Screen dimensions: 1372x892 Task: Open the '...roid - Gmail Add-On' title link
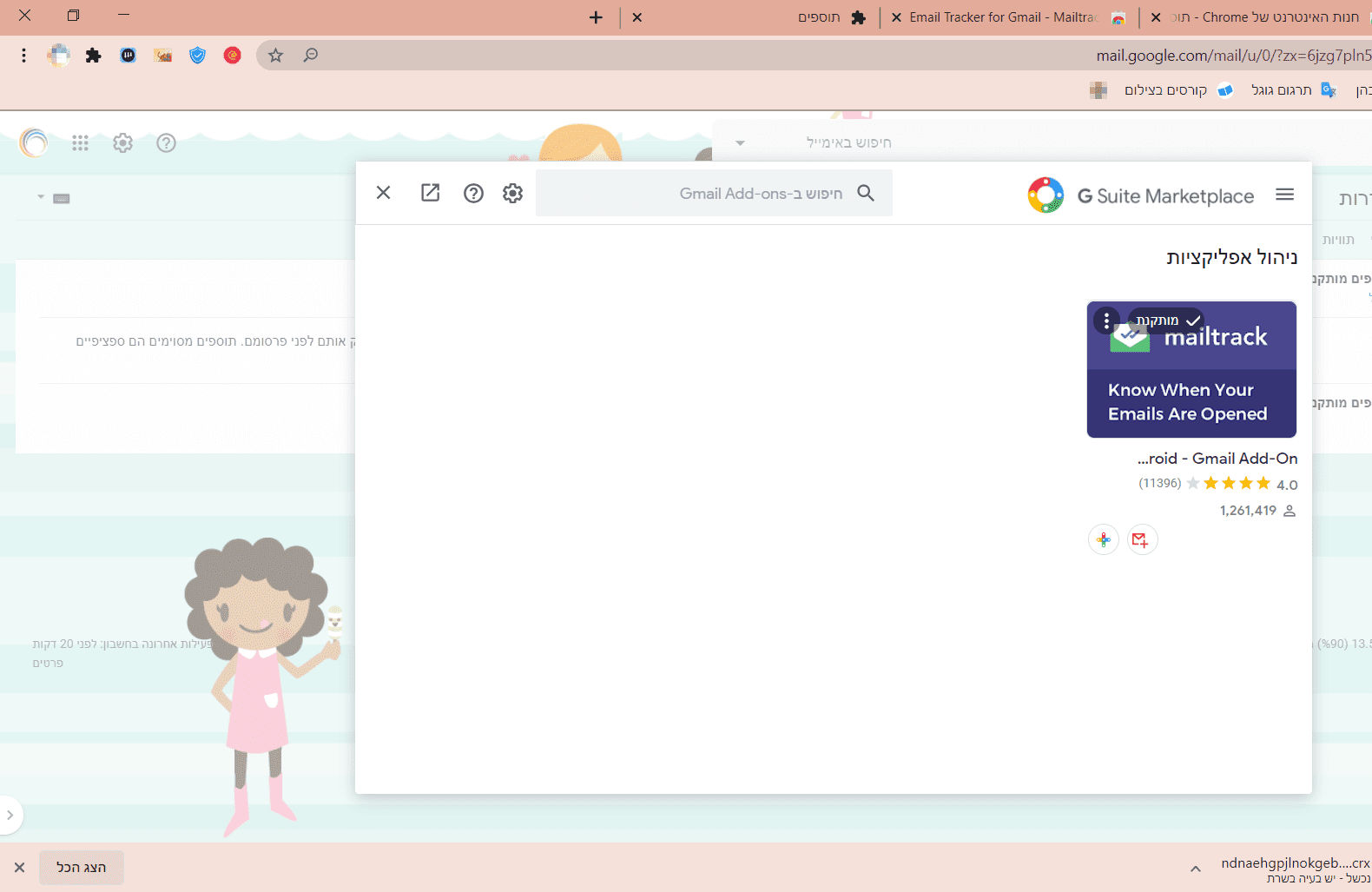(x=1217, y=459)
